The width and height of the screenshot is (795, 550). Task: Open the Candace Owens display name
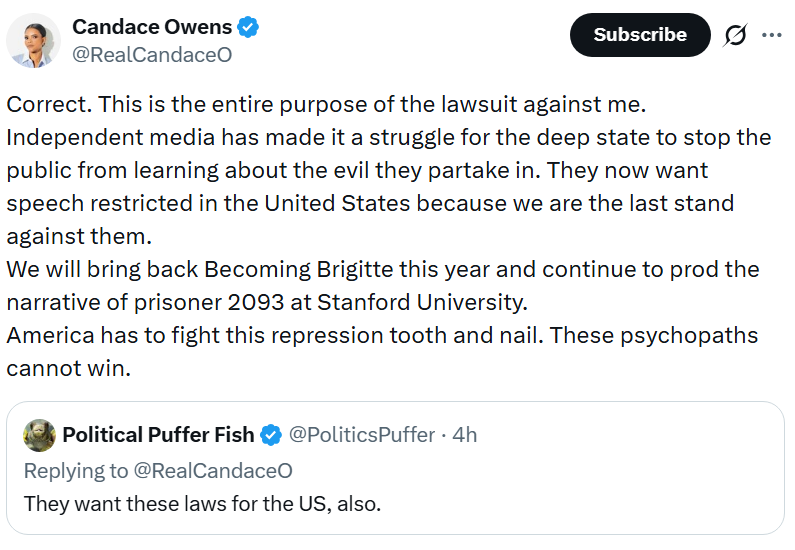[x=152, y=28]
